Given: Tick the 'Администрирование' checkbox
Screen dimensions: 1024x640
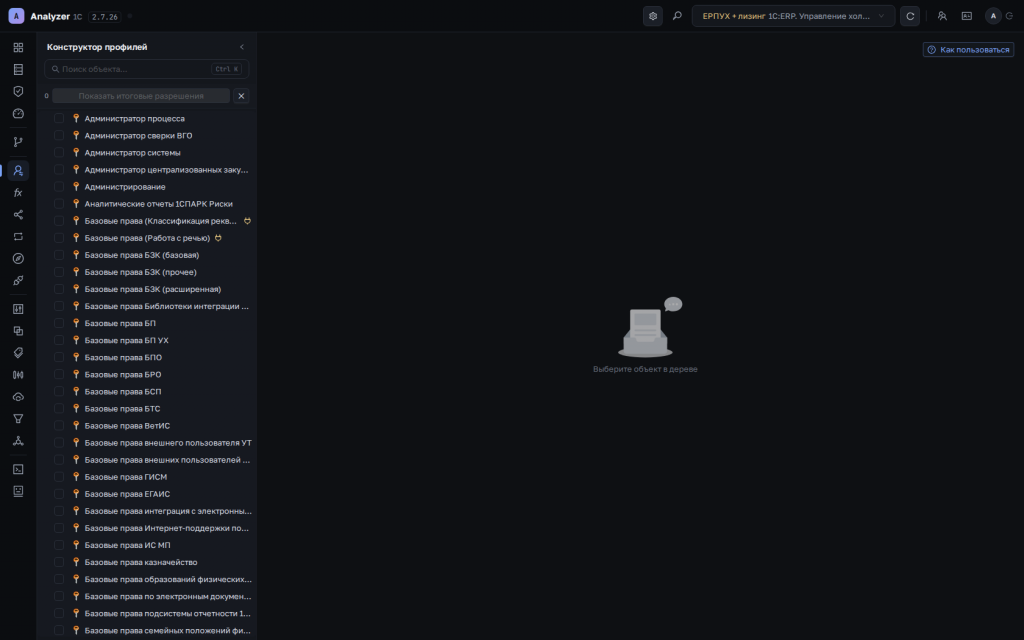Looking at the screenshot, I should coord(59,187).
